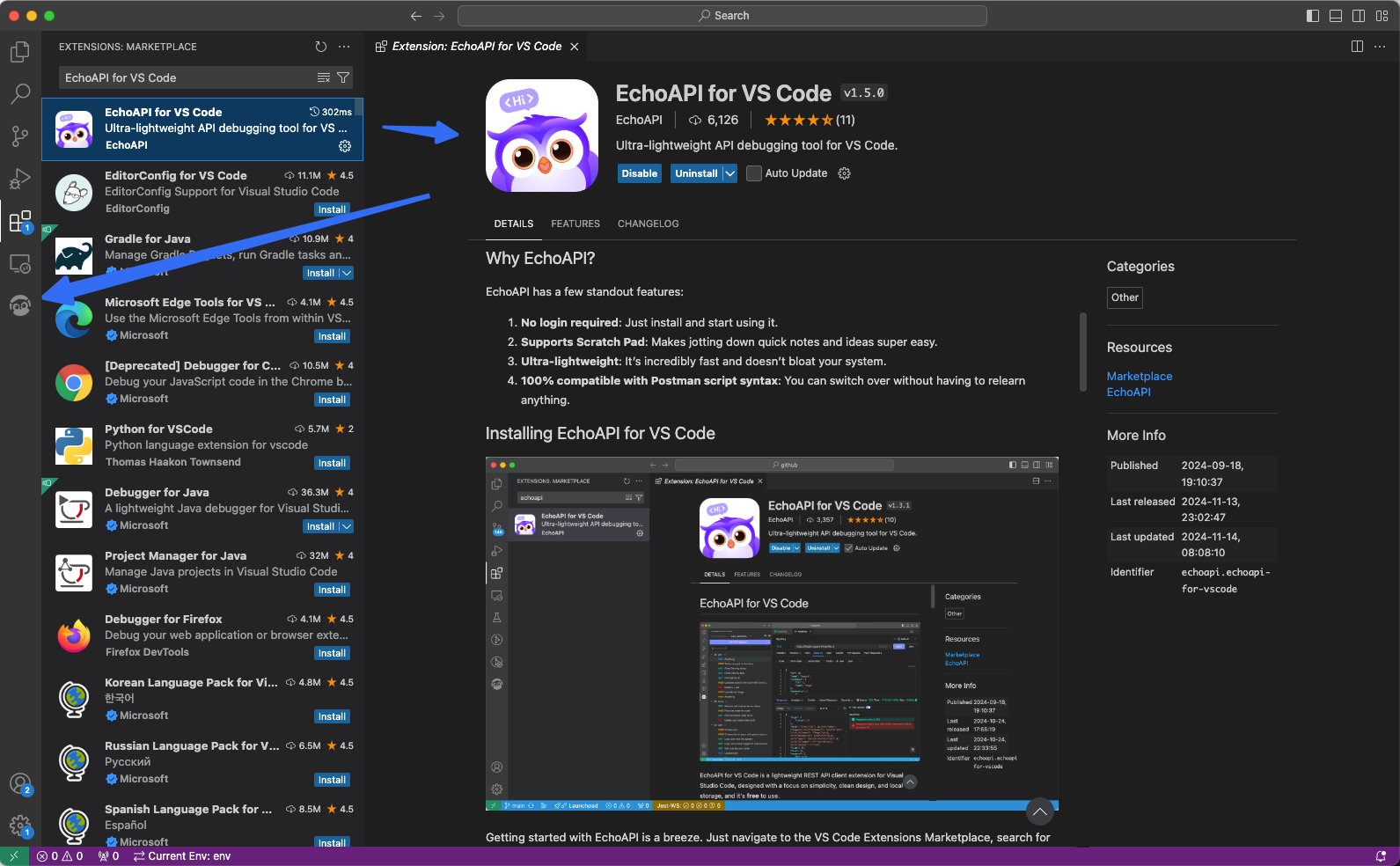The height and width of the screenshot is (866, 1400).
Task: Toggle bottom panel layout icon
Action: [1336, 16]
